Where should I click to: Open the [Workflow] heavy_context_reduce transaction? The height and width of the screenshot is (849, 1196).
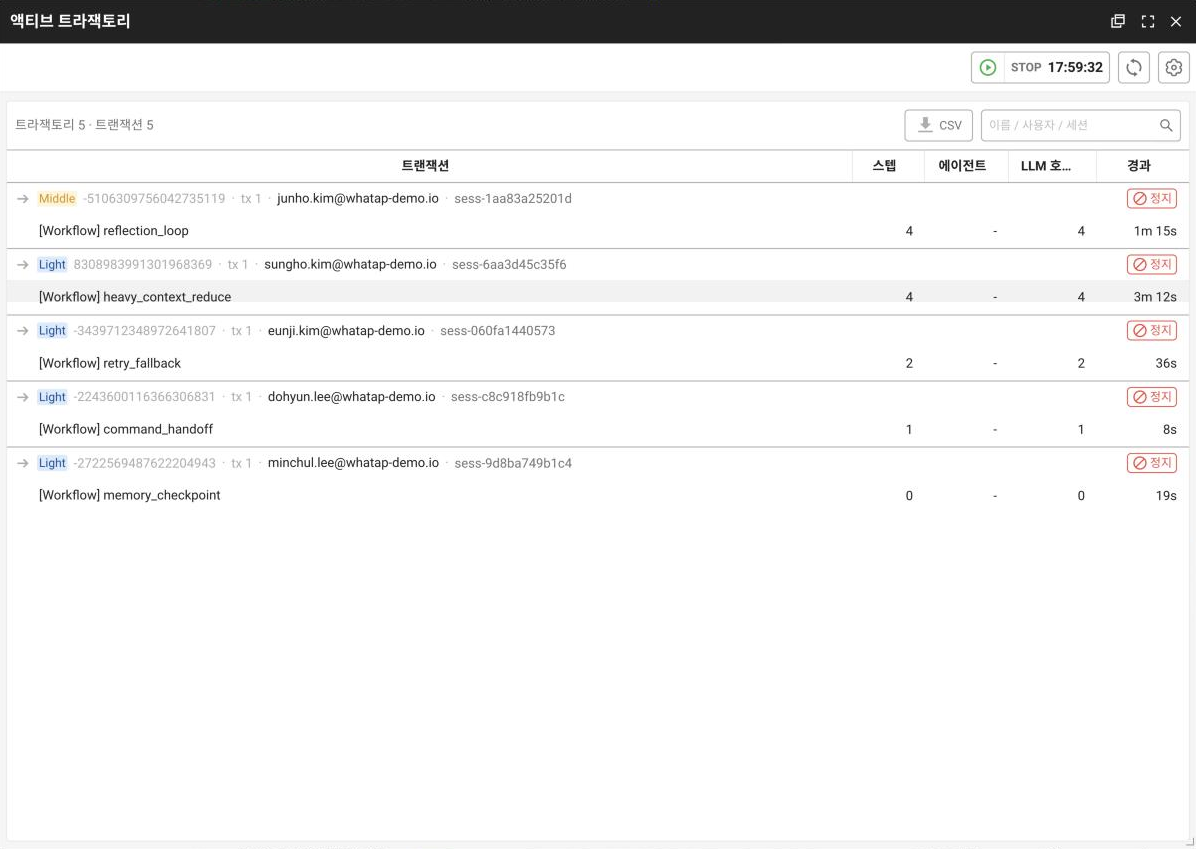(x=135, y=297)
